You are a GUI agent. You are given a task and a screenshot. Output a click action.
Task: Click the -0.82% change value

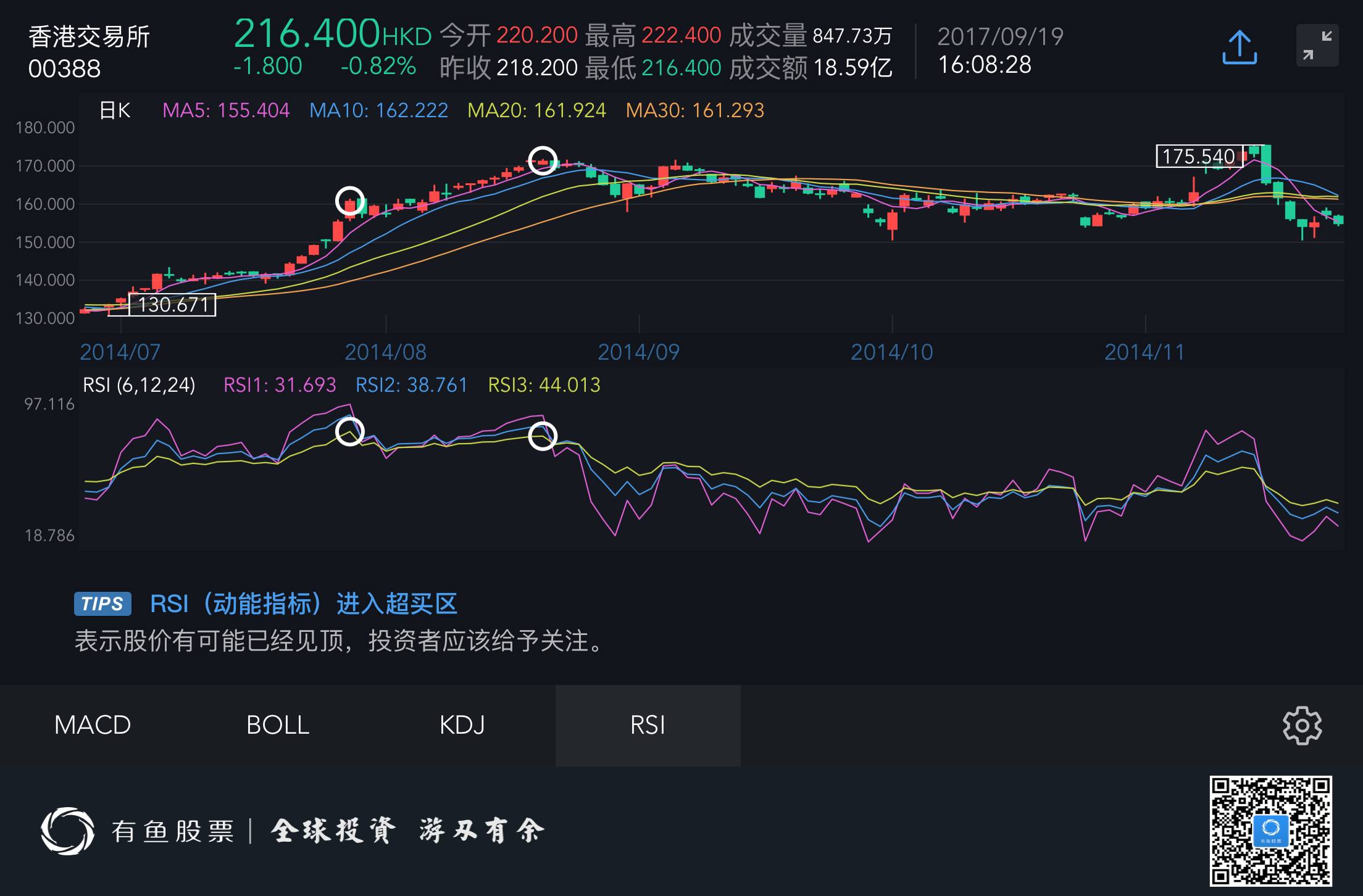point(379,66)
